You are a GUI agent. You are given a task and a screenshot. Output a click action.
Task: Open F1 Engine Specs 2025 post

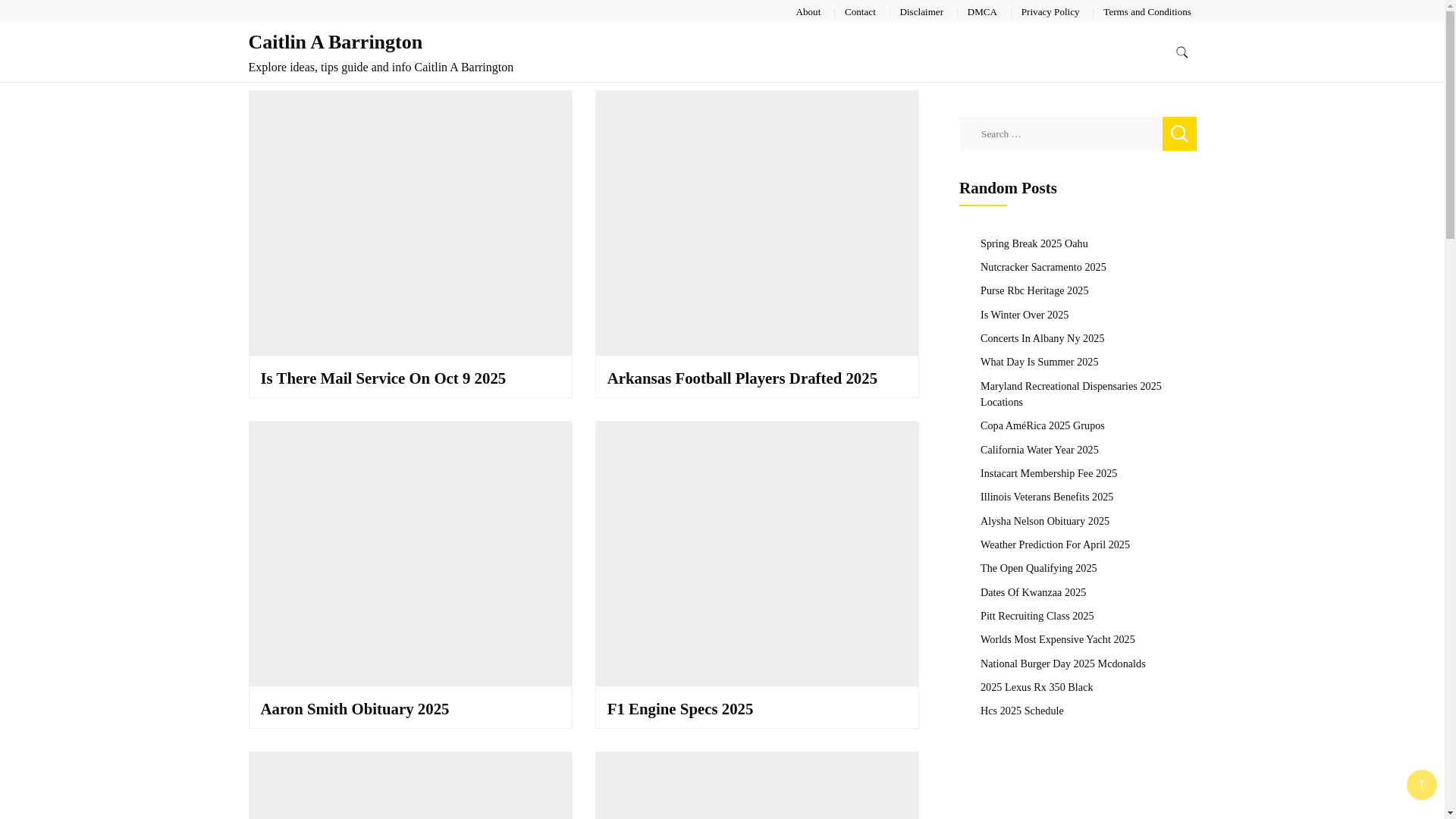coord(680,709)
